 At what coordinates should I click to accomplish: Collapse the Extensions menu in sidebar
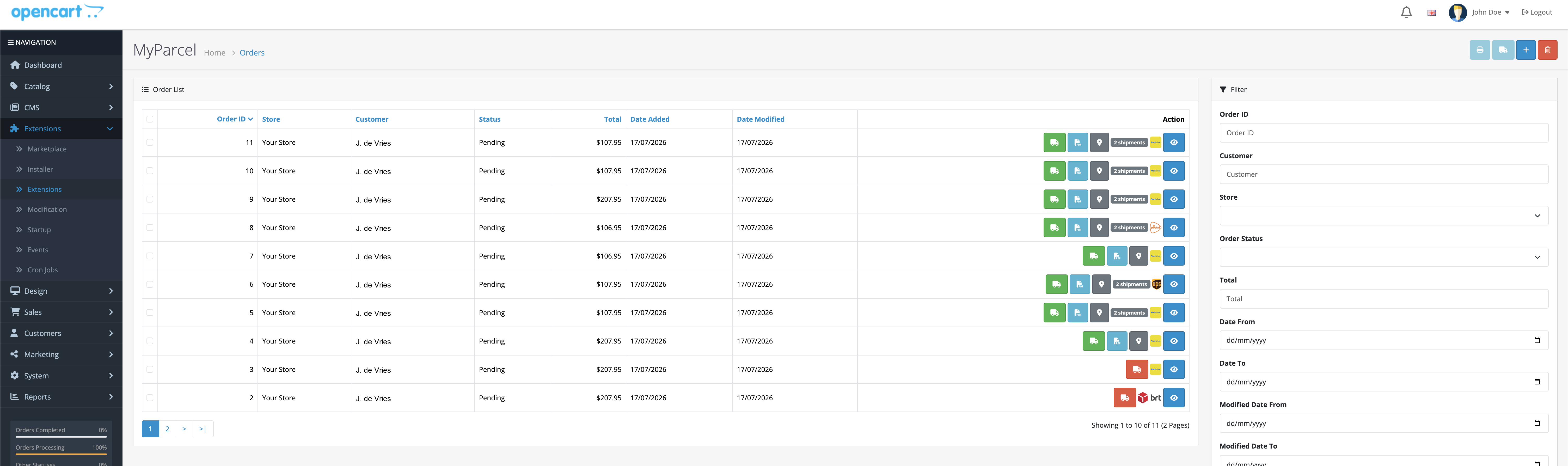(61, 129)
